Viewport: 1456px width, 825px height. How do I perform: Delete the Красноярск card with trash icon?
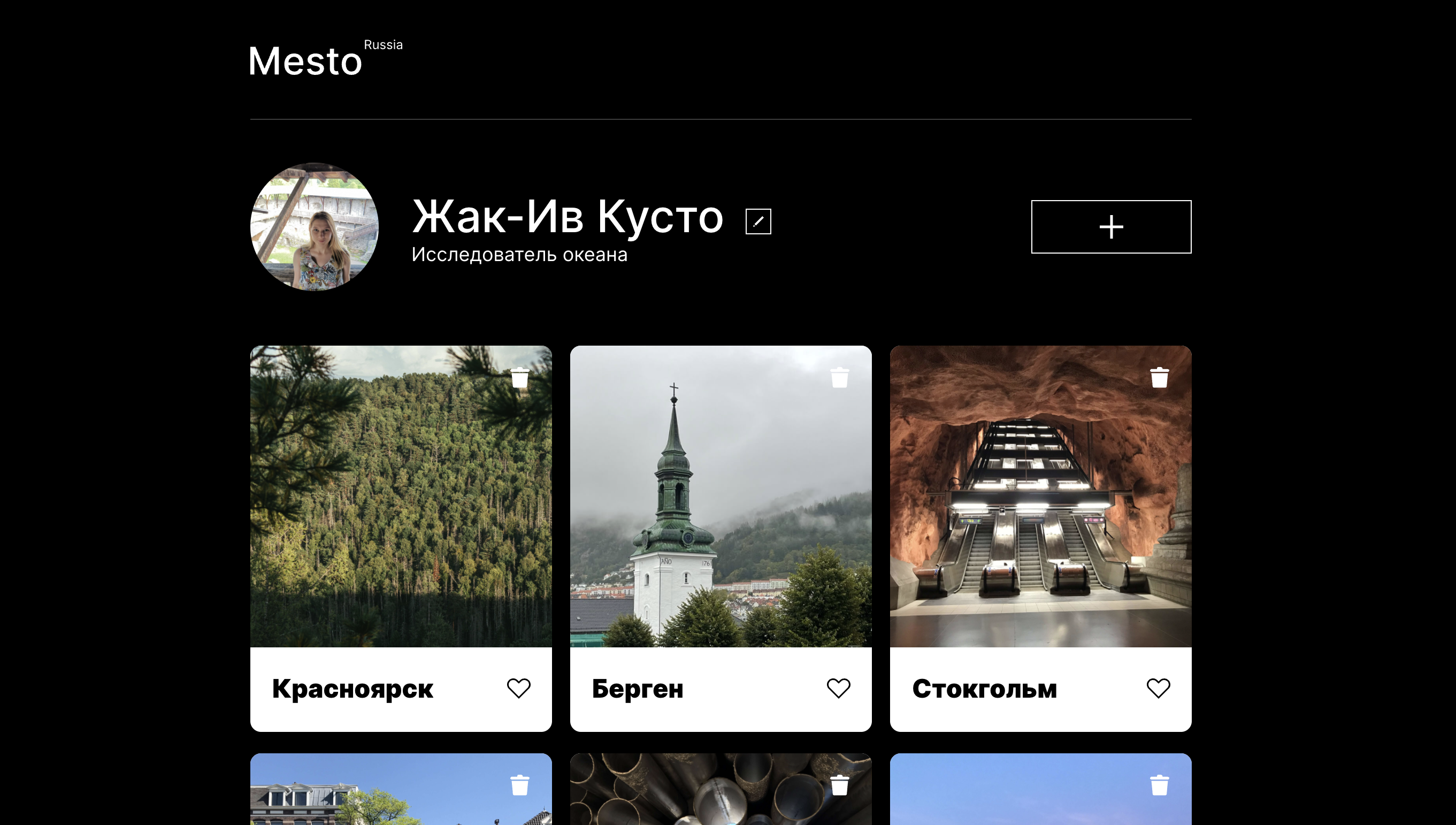(520, 377)
